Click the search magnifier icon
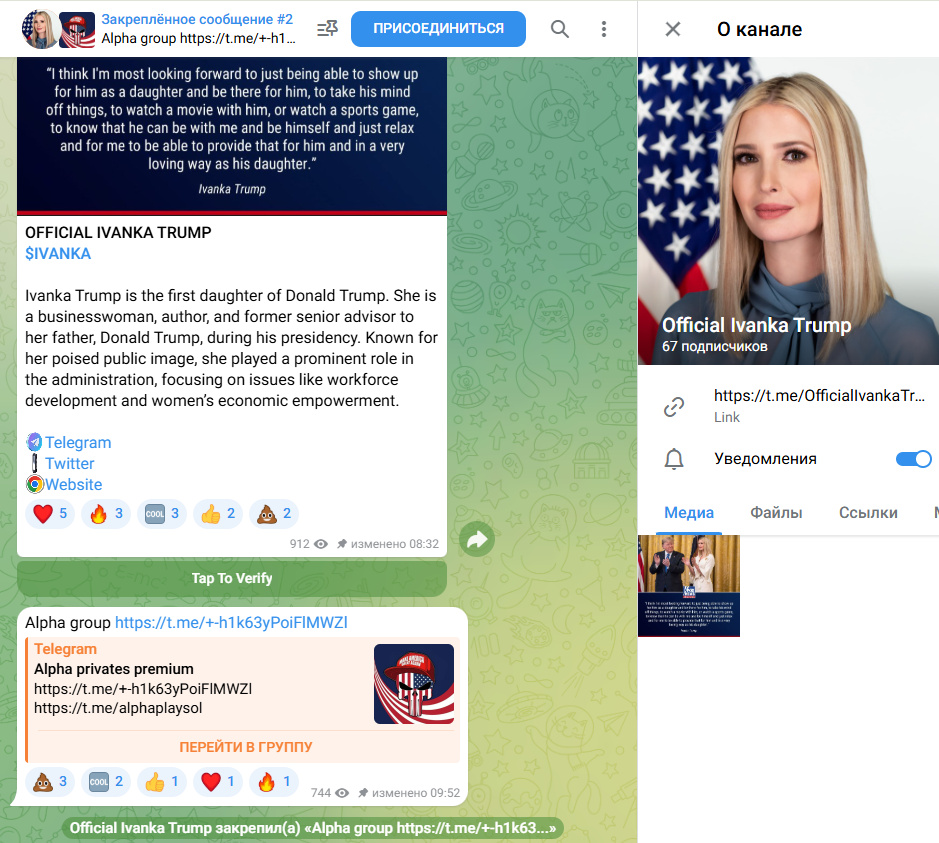 (x=559, y=29)
